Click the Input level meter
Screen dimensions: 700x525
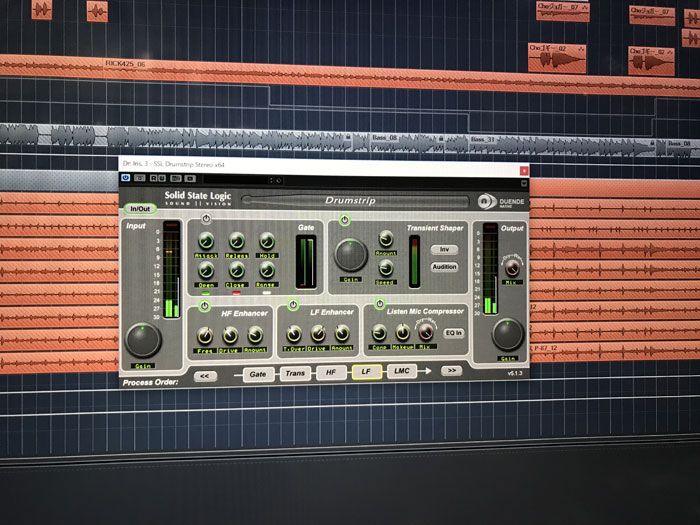(171, 269)
